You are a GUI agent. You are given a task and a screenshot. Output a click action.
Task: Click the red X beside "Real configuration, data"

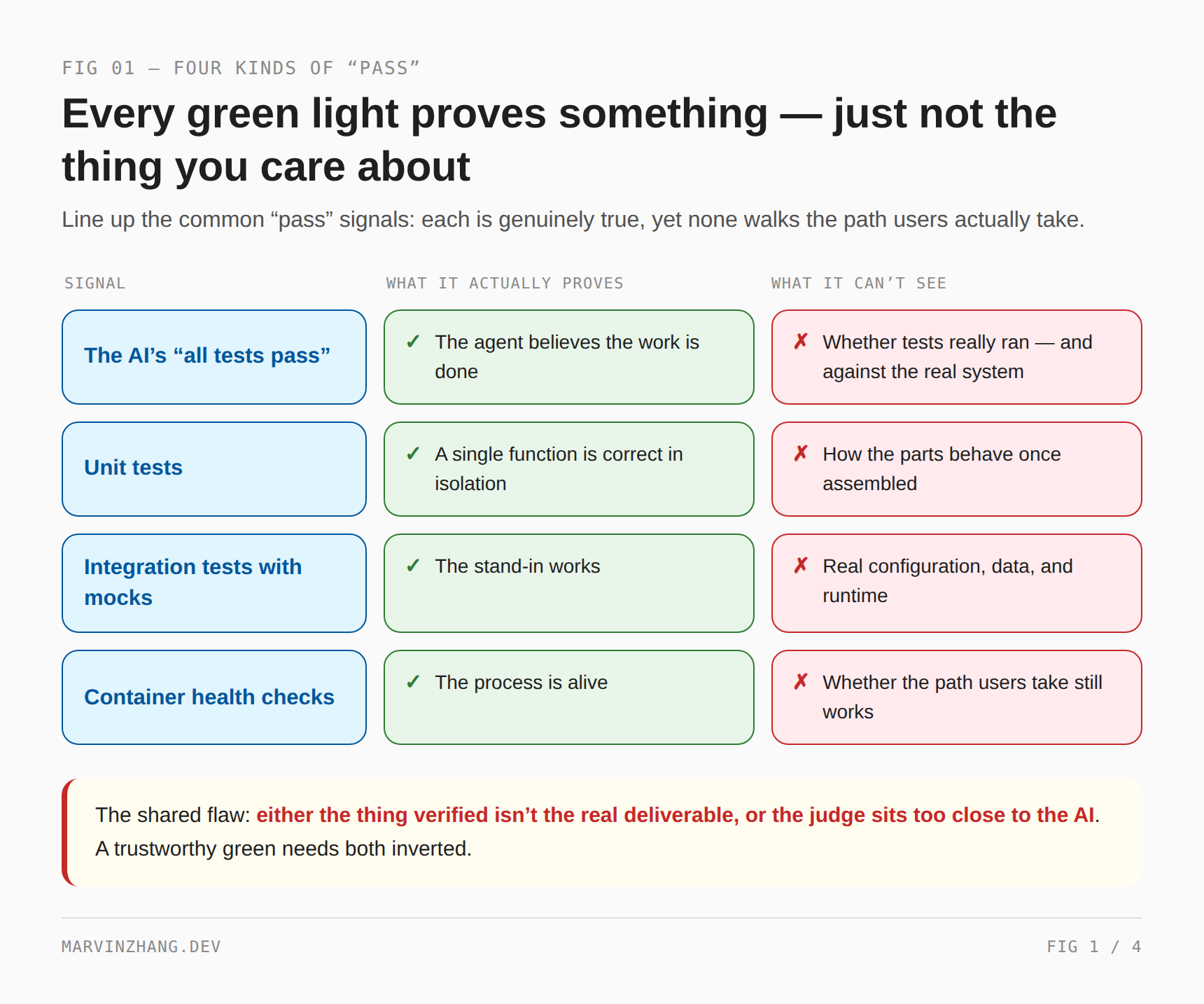point(801,566)
